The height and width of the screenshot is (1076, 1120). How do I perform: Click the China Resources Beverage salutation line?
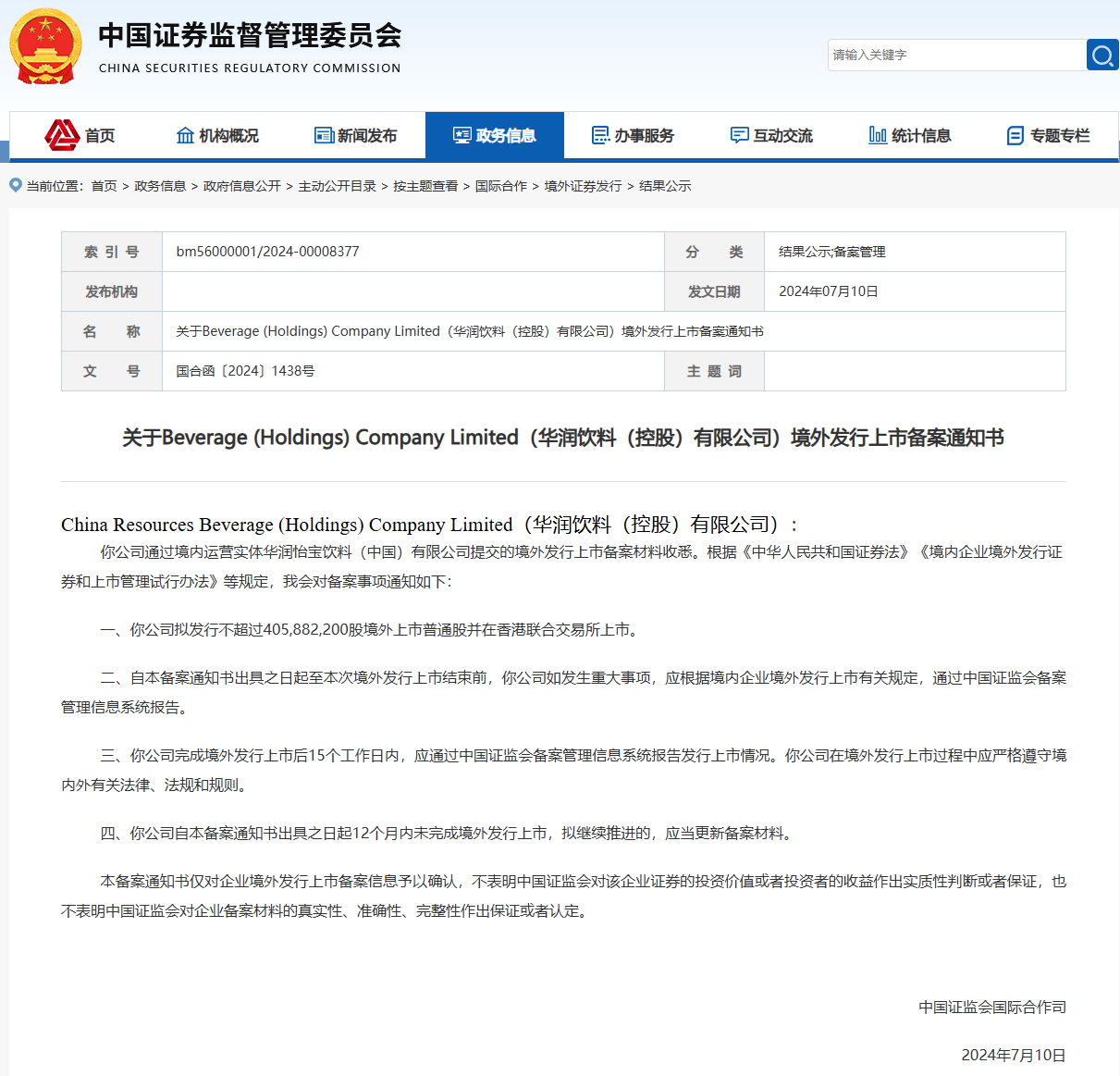click(429, 525)
